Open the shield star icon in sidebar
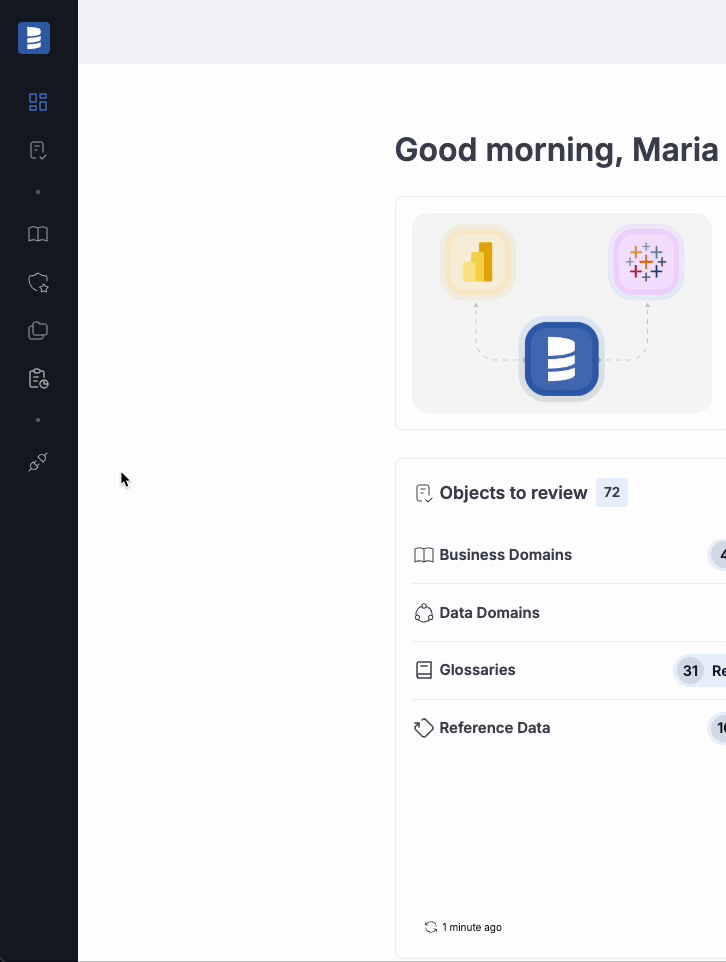This screenshot has height=962, width=726. click(38, 282)
